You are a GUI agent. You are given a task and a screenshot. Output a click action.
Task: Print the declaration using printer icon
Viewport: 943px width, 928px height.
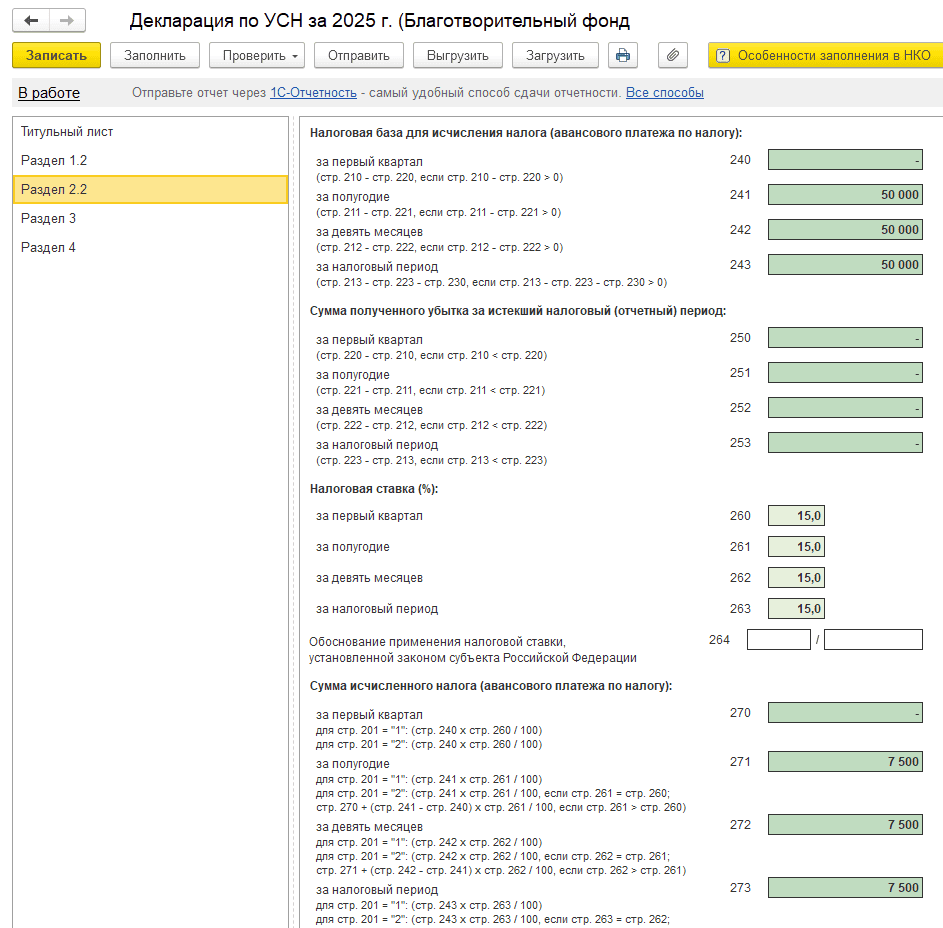622,55
